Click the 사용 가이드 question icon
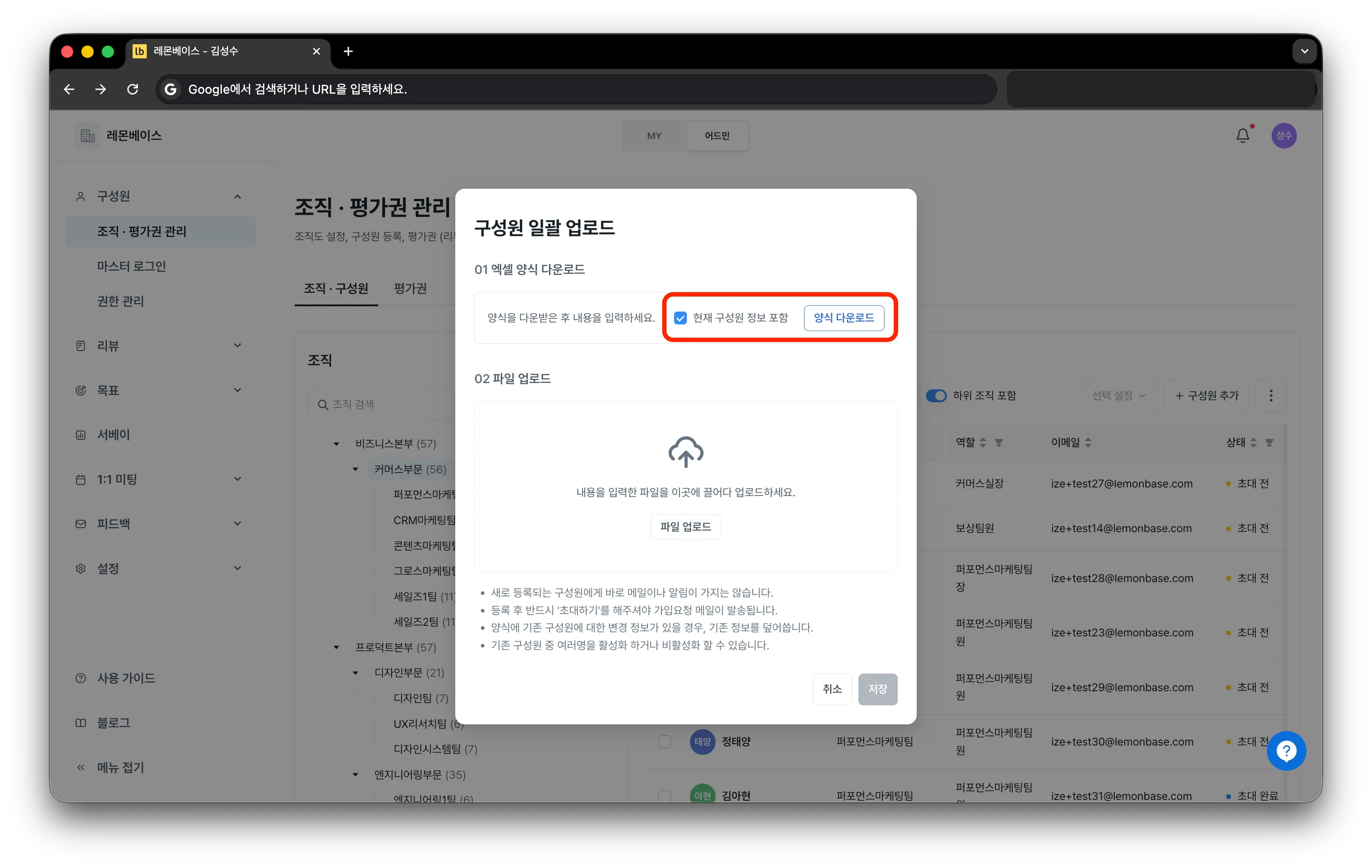The height and width of the screenshot is (868, 1372). tap(81, 678)
